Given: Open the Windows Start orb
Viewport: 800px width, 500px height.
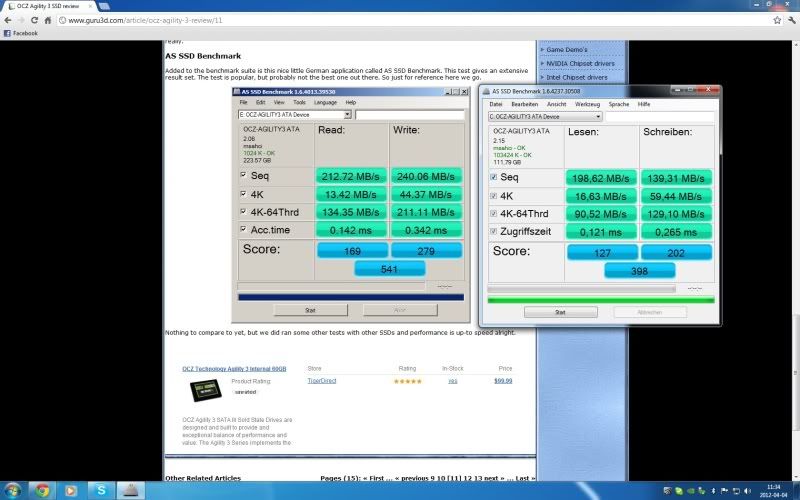Looking at the screenshot, I should [x=12, y=490].
